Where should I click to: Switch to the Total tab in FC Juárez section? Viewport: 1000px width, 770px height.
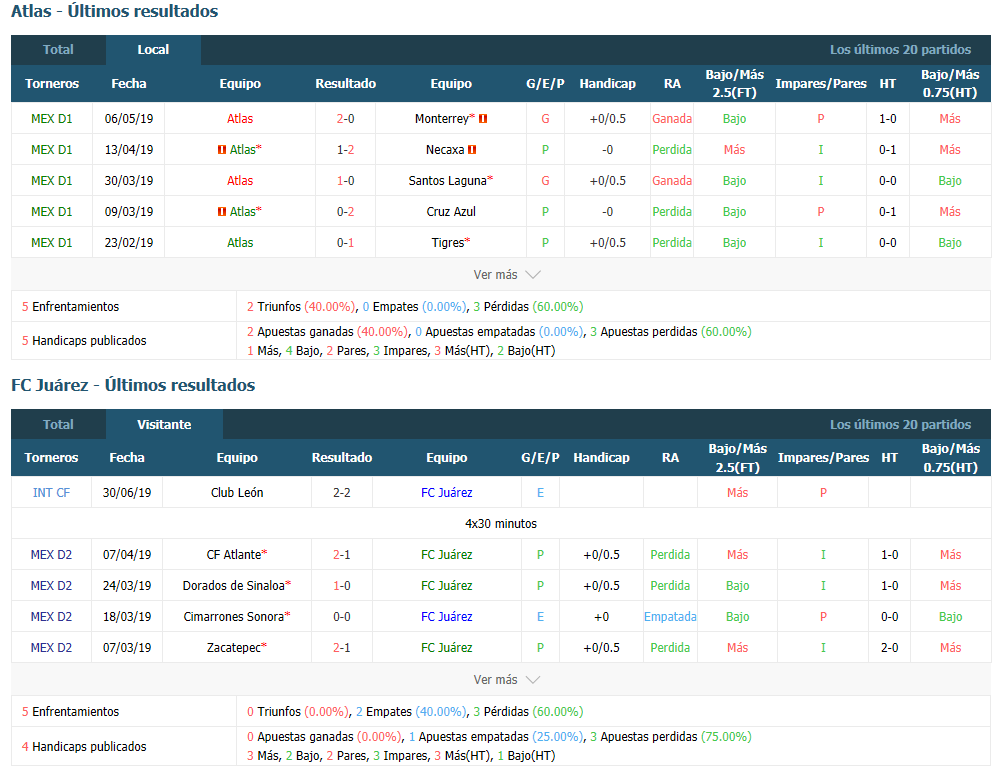(x=58, y=425)
